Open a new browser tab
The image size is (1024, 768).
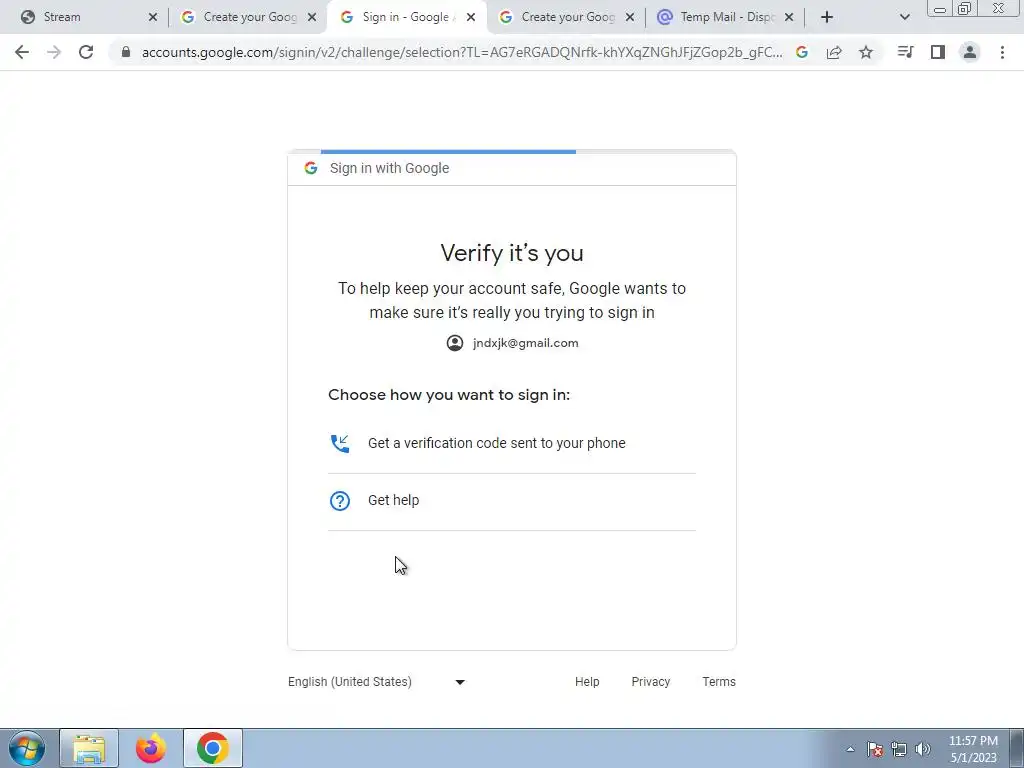click(827, 17)
